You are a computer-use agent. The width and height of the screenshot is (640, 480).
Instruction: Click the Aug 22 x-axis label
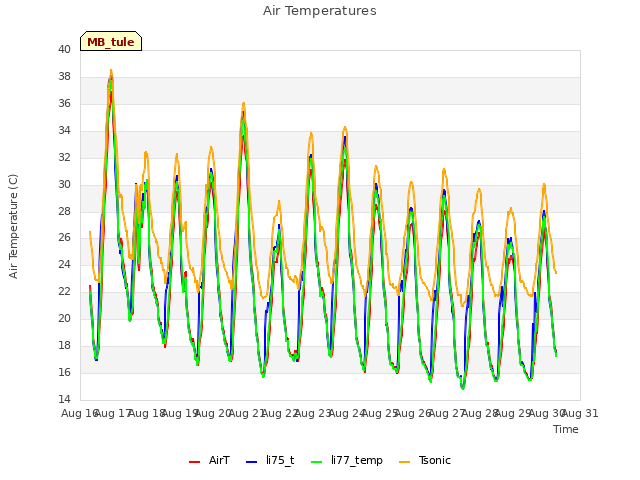pyautogui.click(x=280, y=413)
